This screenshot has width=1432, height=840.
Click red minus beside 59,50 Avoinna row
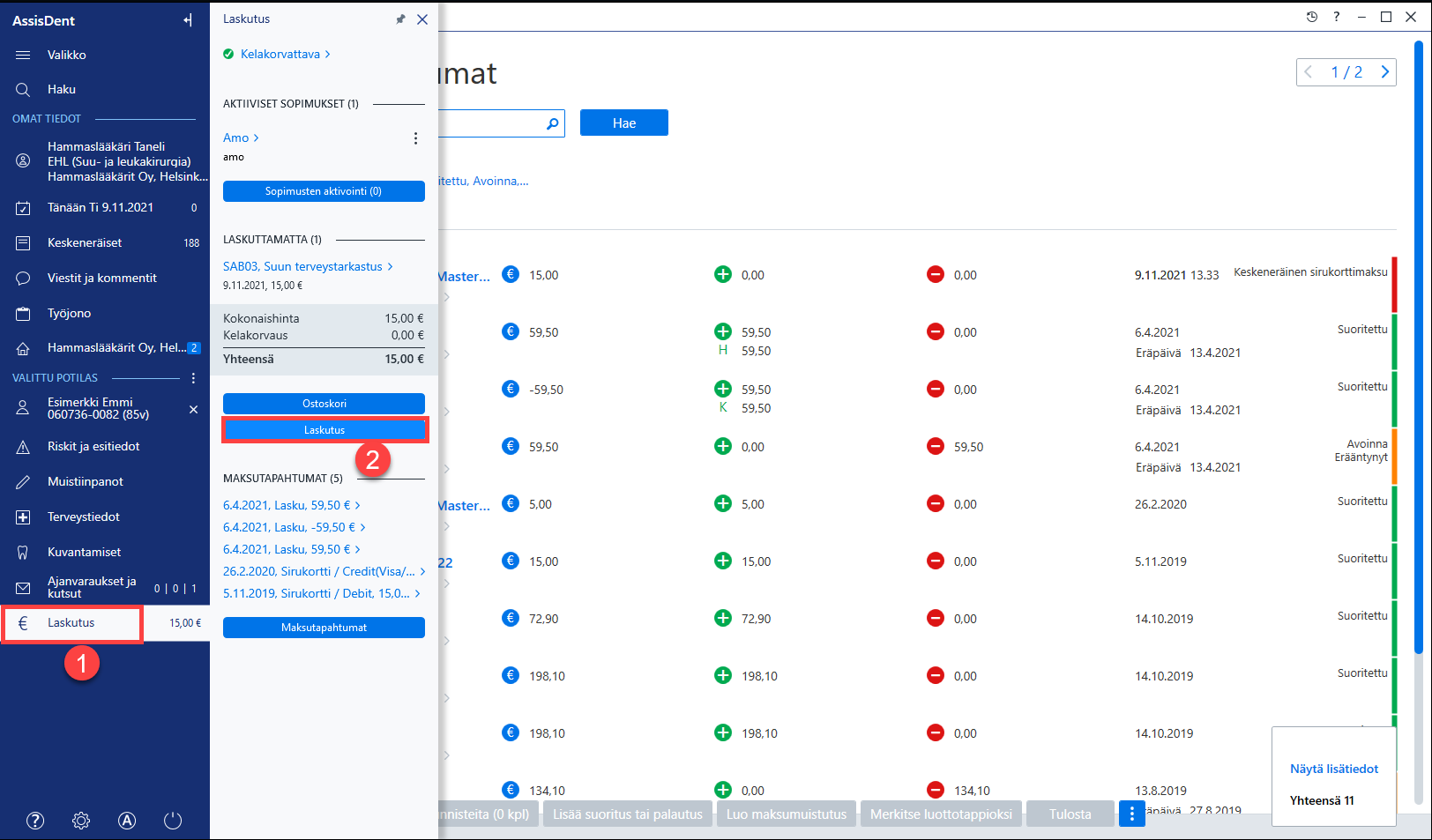coord(936,446)
